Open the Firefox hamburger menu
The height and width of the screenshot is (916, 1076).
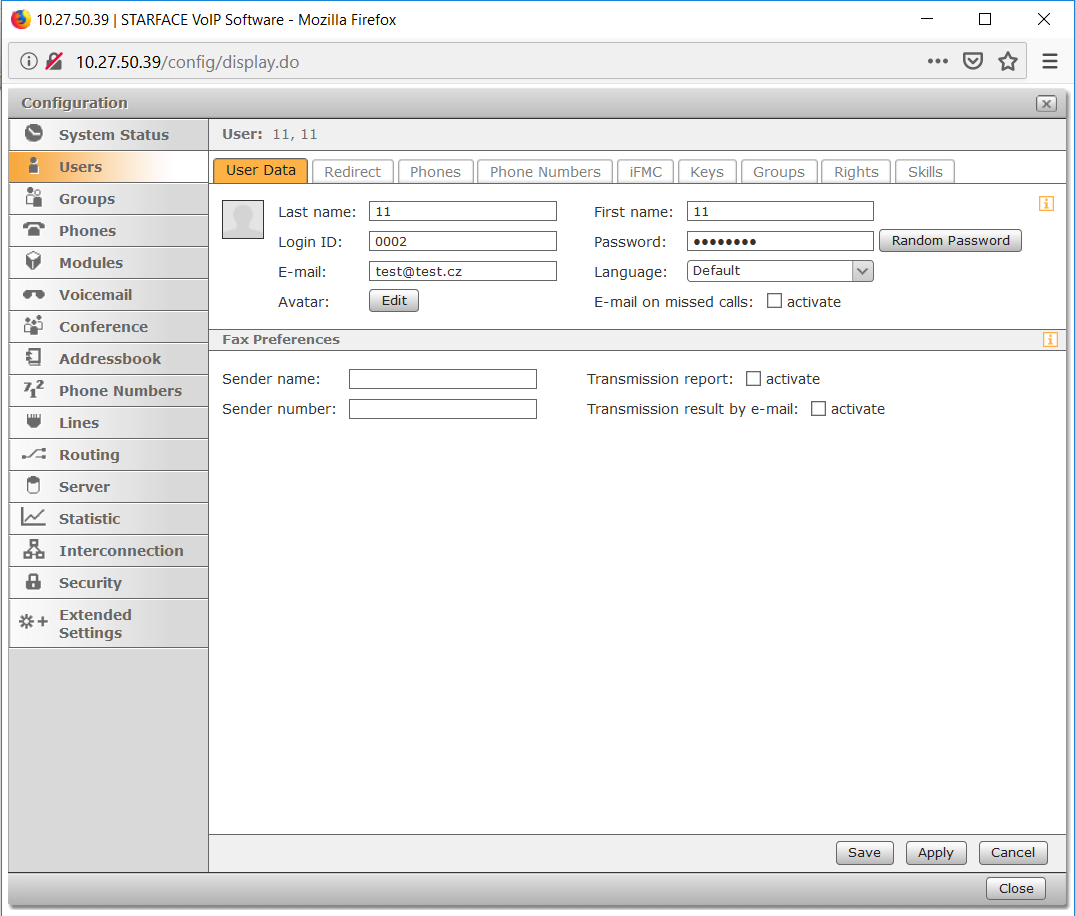pos(1049,61)
